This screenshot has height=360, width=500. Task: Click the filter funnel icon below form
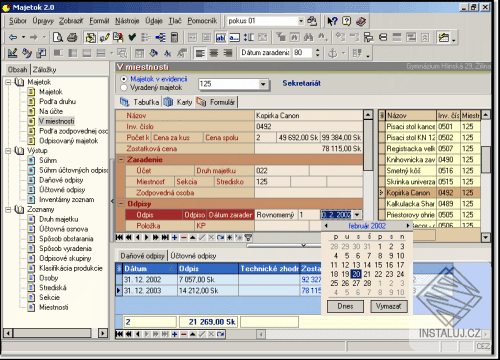tap(248, 237)
